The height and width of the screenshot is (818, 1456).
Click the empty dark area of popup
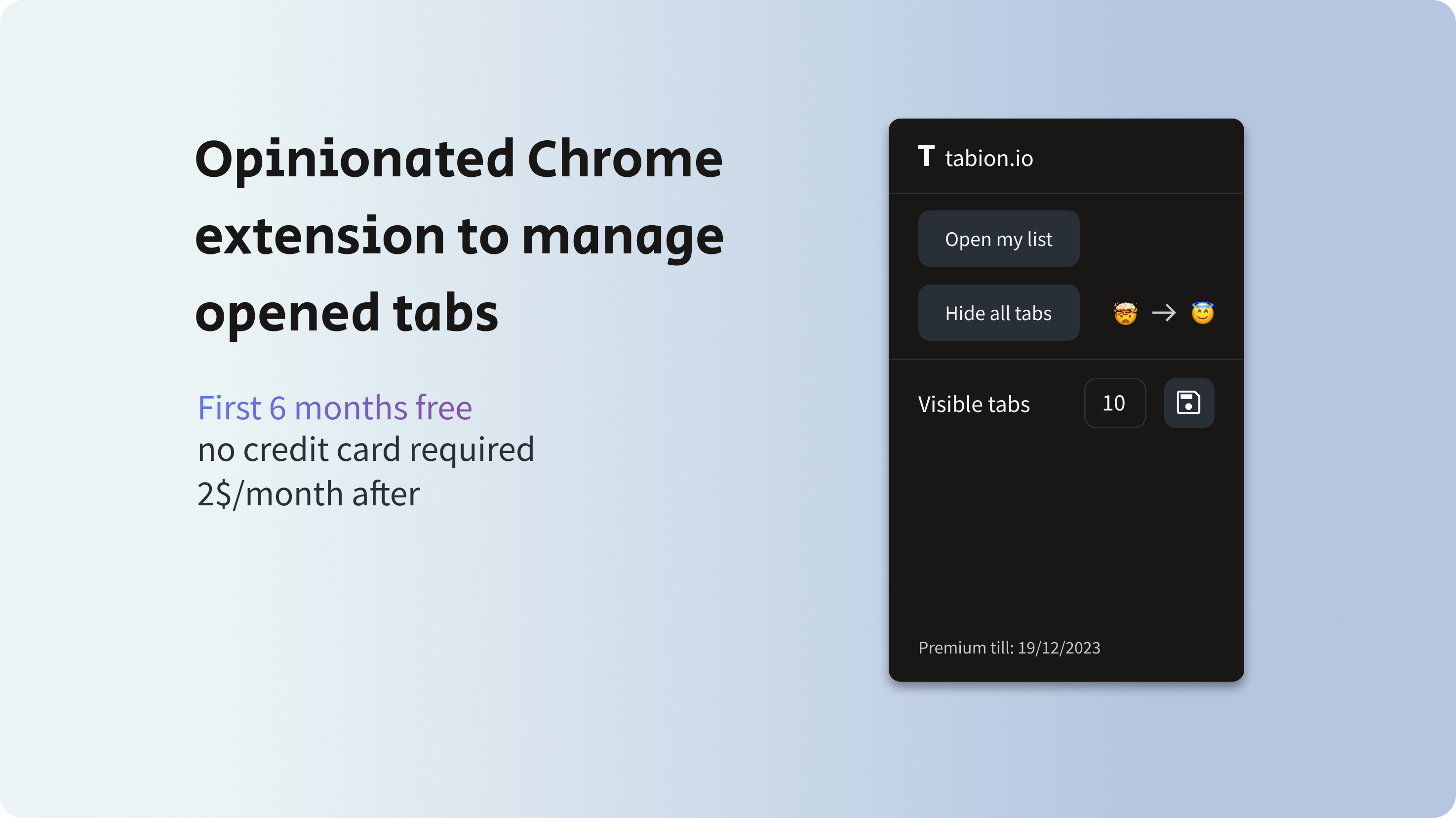click(1066, 532)
